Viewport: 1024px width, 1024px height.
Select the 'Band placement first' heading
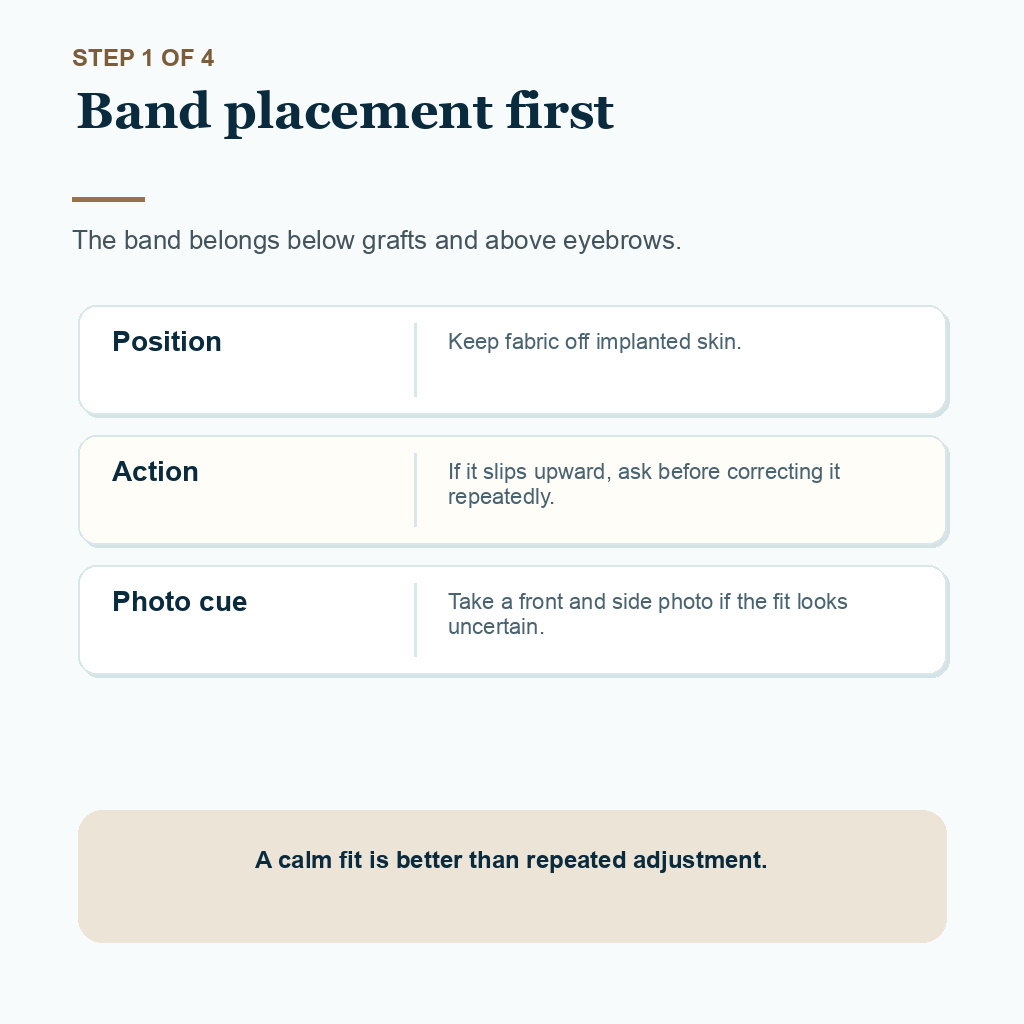[345, 112]
